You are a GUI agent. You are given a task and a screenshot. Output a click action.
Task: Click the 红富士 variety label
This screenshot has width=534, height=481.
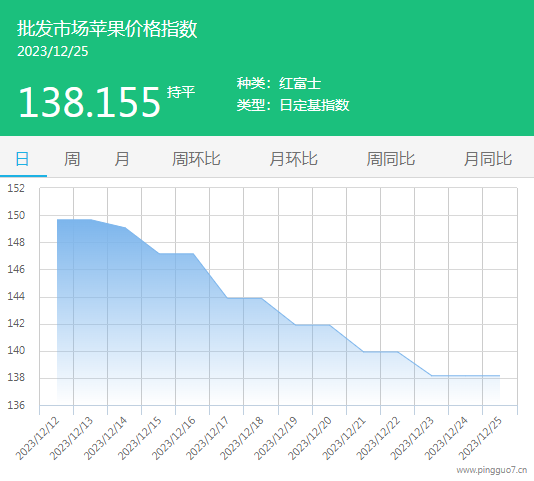pyautogui.click(x=300, y=83)
